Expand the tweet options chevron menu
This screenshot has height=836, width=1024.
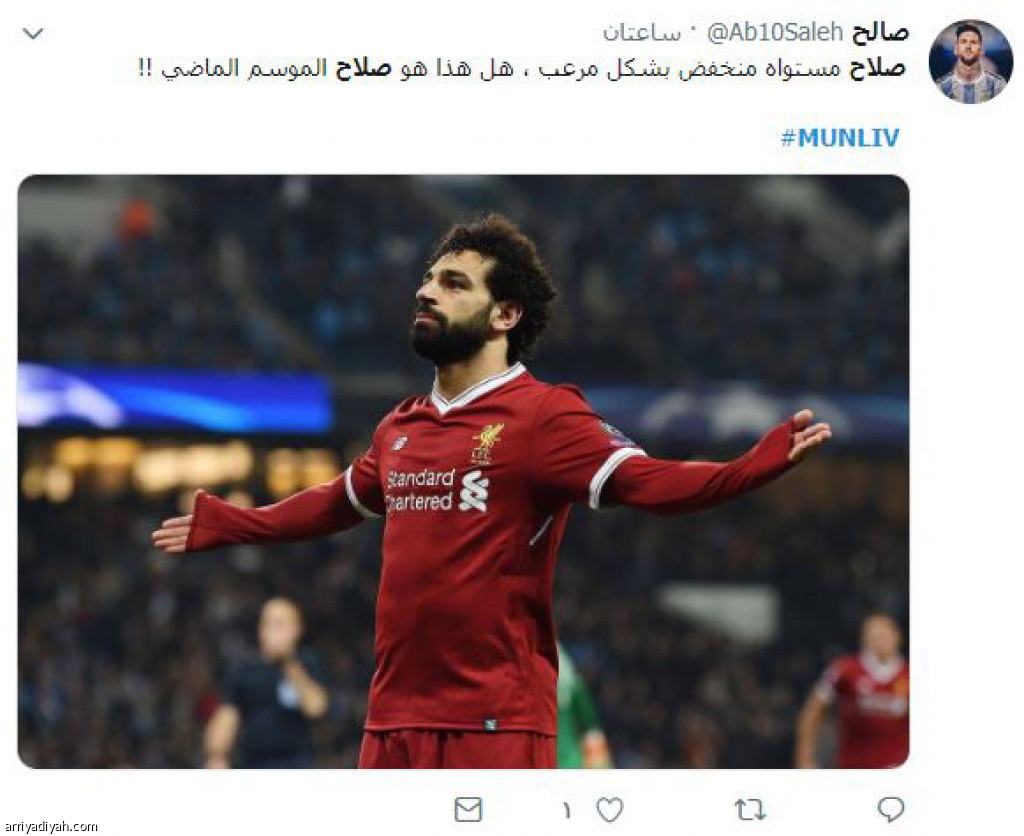tap(33, 33)
